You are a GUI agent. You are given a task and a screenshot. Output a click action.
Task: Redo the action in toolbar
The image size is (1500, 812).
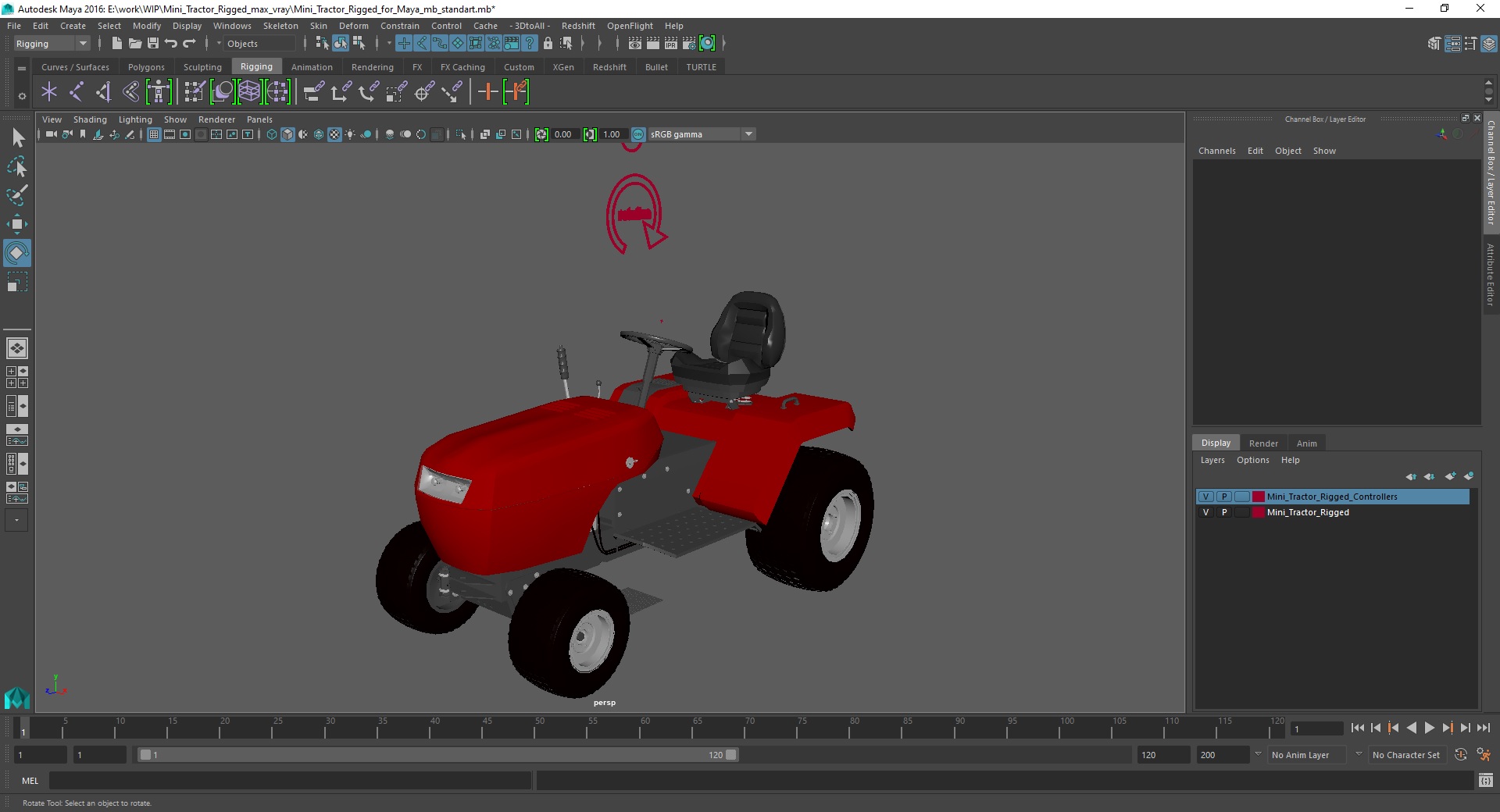(189, 44)
